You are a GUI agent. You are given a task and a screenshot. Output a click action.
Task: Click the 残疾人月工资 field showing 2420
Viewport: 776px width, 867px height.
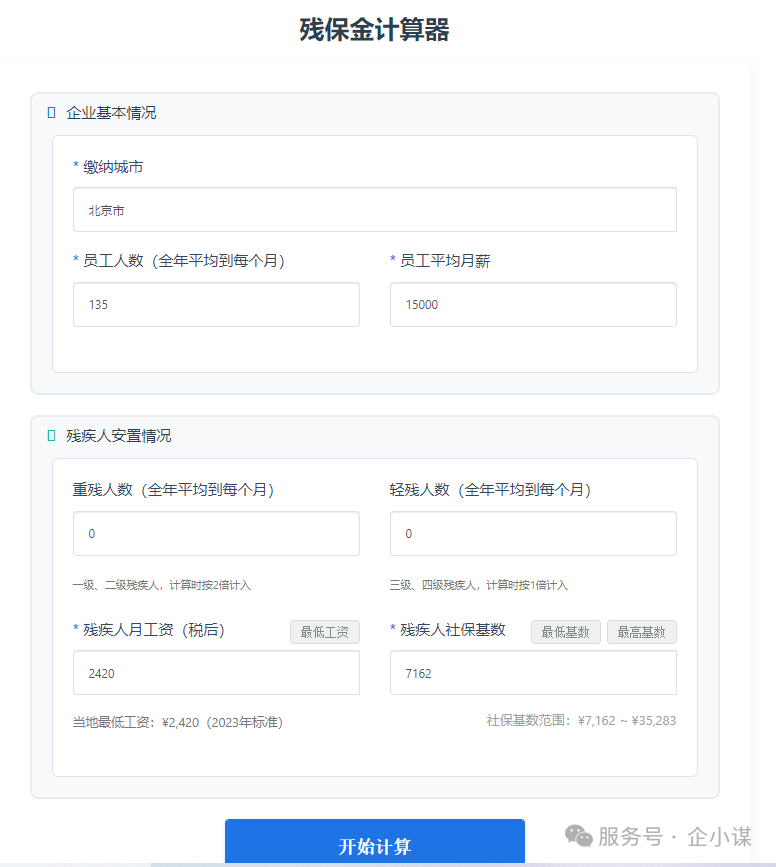point(216,673)
